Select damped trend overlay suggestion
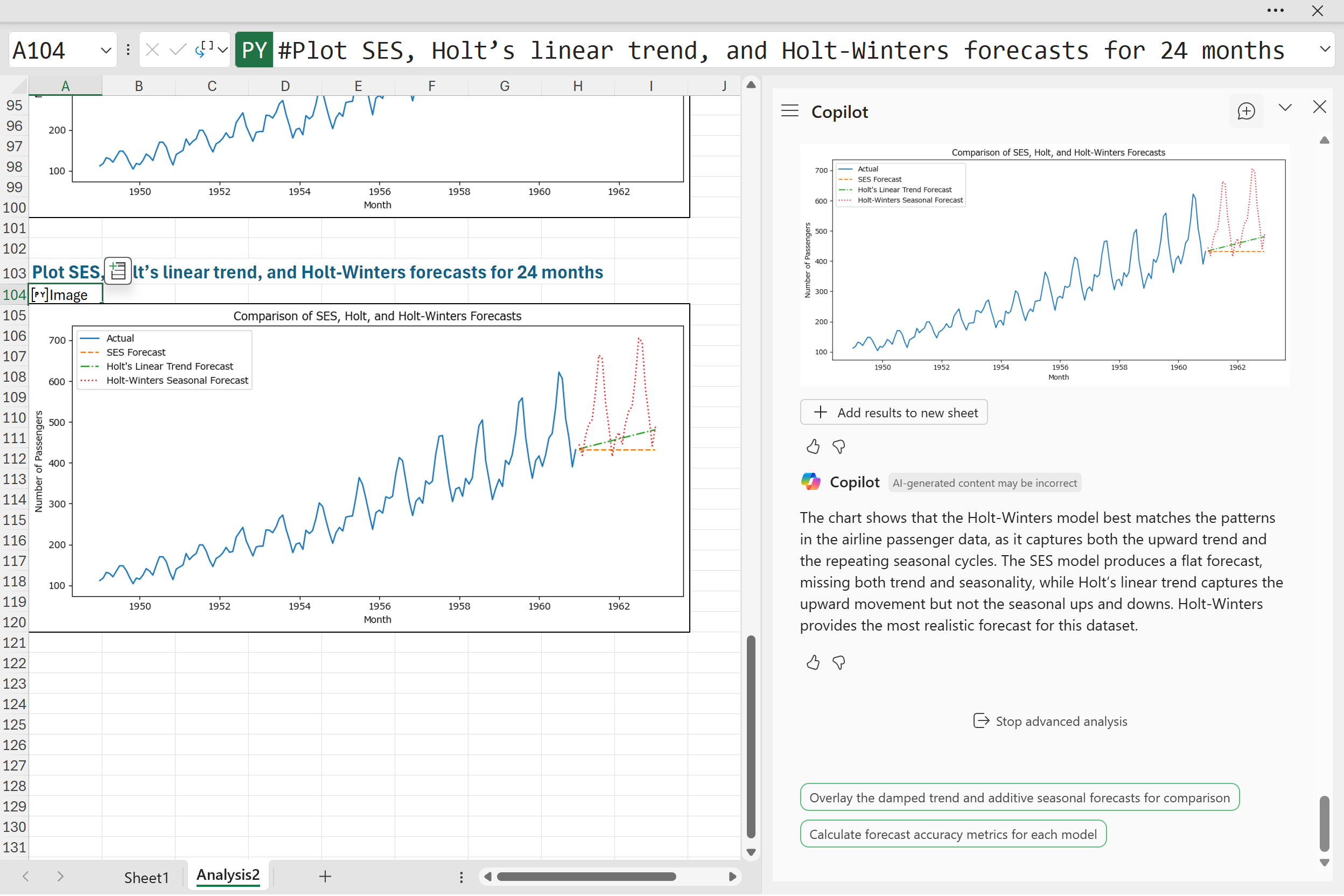Screen dimensions: 1344x896 coord(1019,797)
